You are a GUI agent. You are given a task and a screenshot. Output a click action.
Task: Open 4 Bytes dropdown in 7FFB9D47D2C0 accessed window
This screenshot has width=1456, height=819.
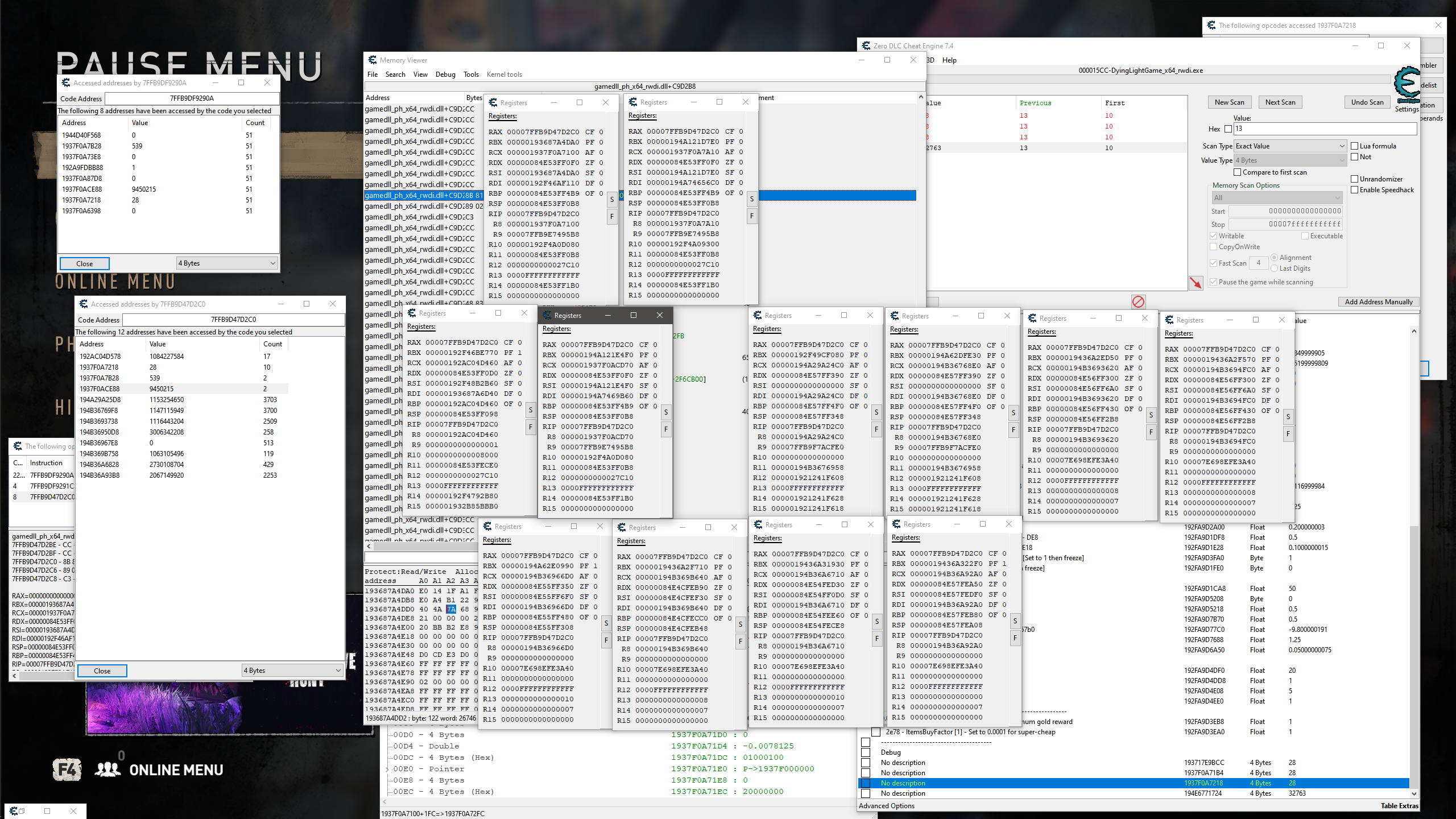point(293,671)
